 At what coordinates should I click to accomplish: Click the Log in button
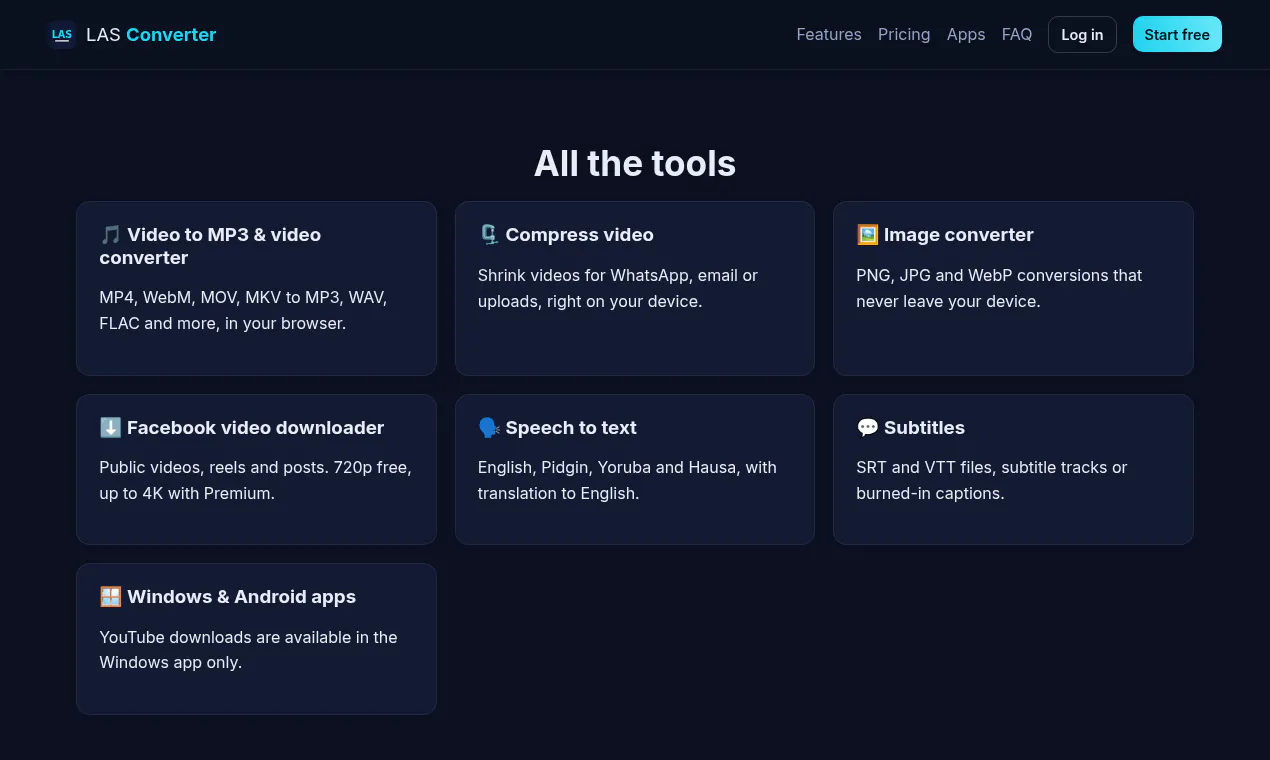point(1082,35)
